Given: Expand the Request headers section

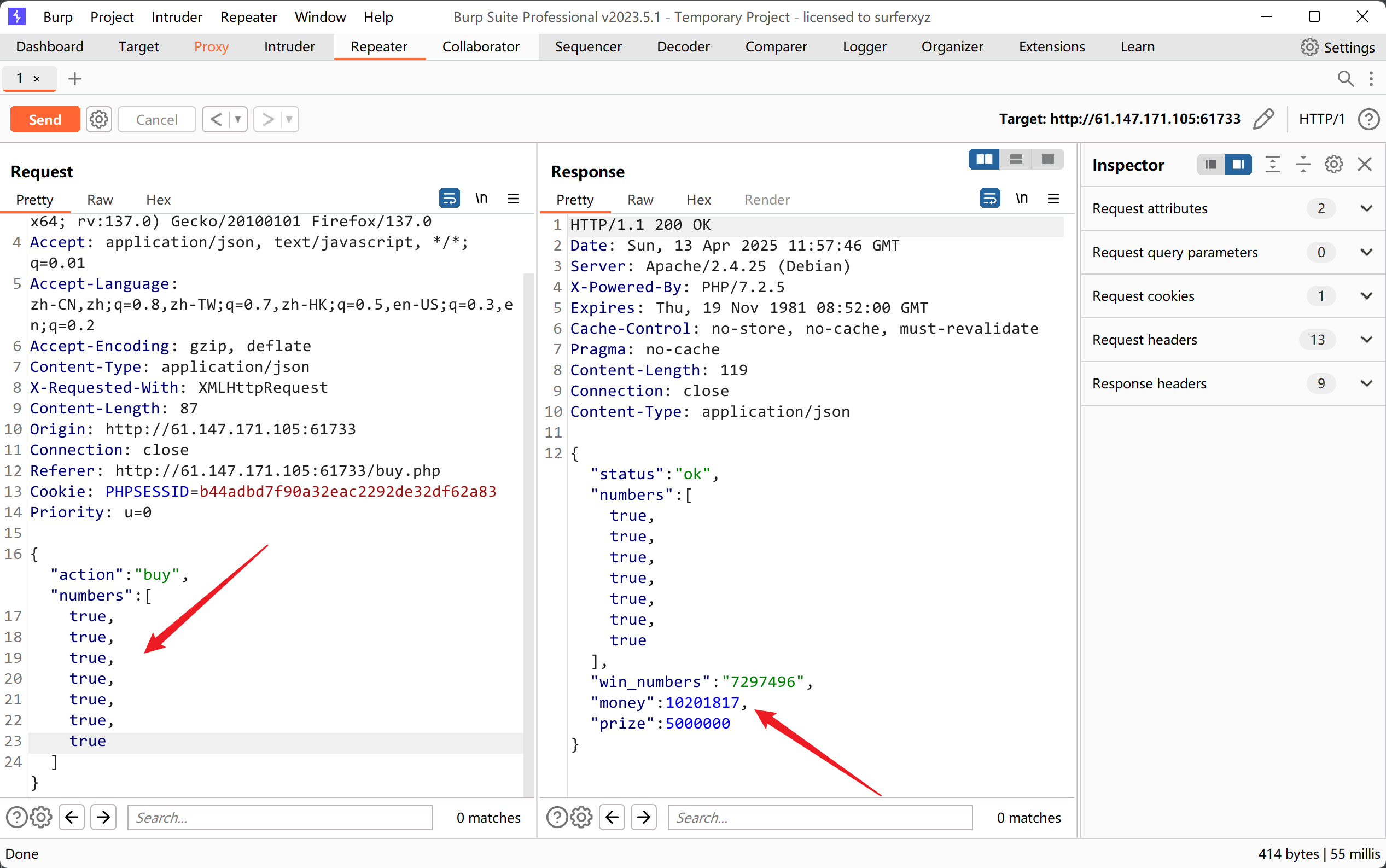Looking at the screenshot, I should pos(1366,340).
